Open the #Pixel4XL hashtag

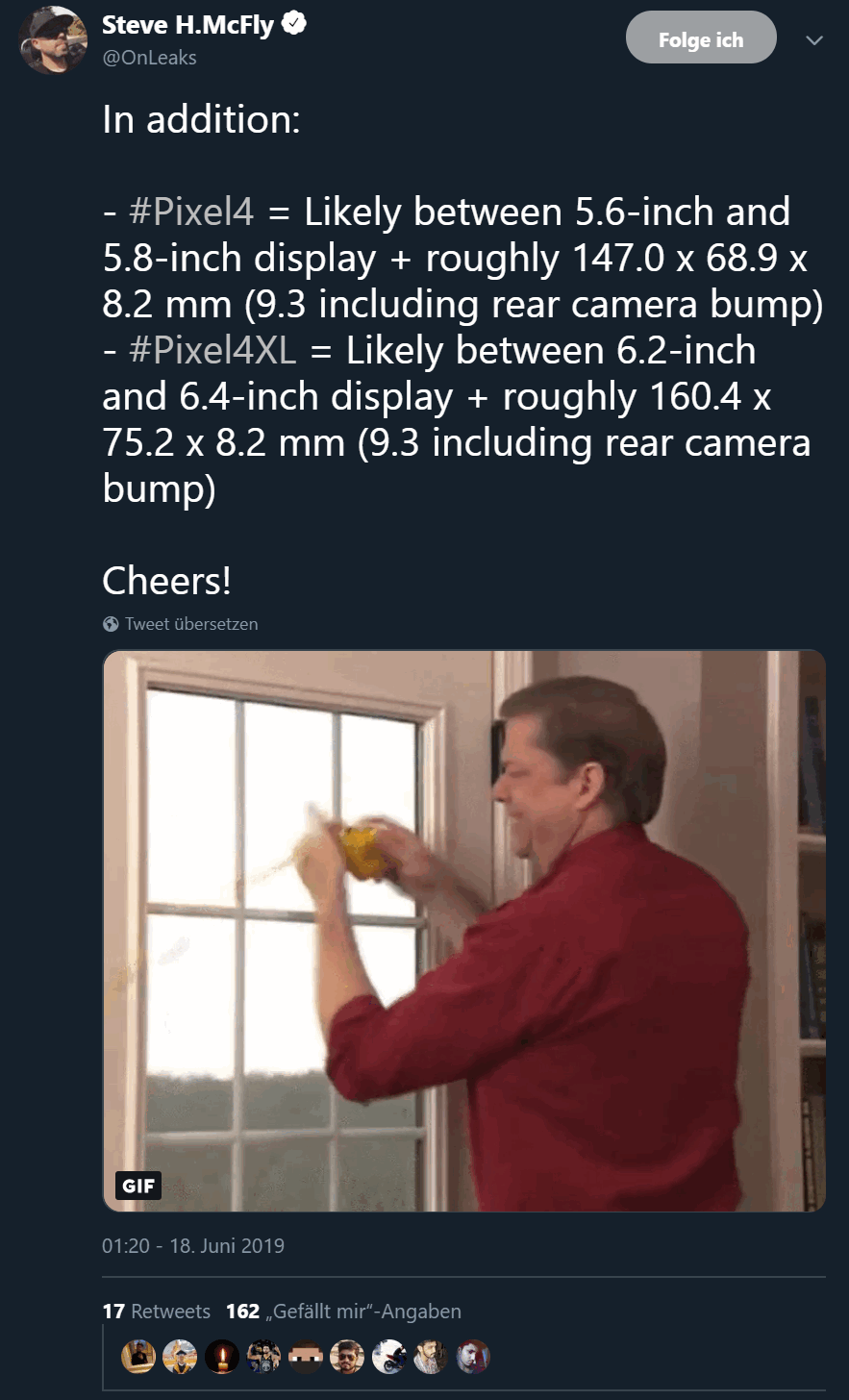click(x=212, y=351)
